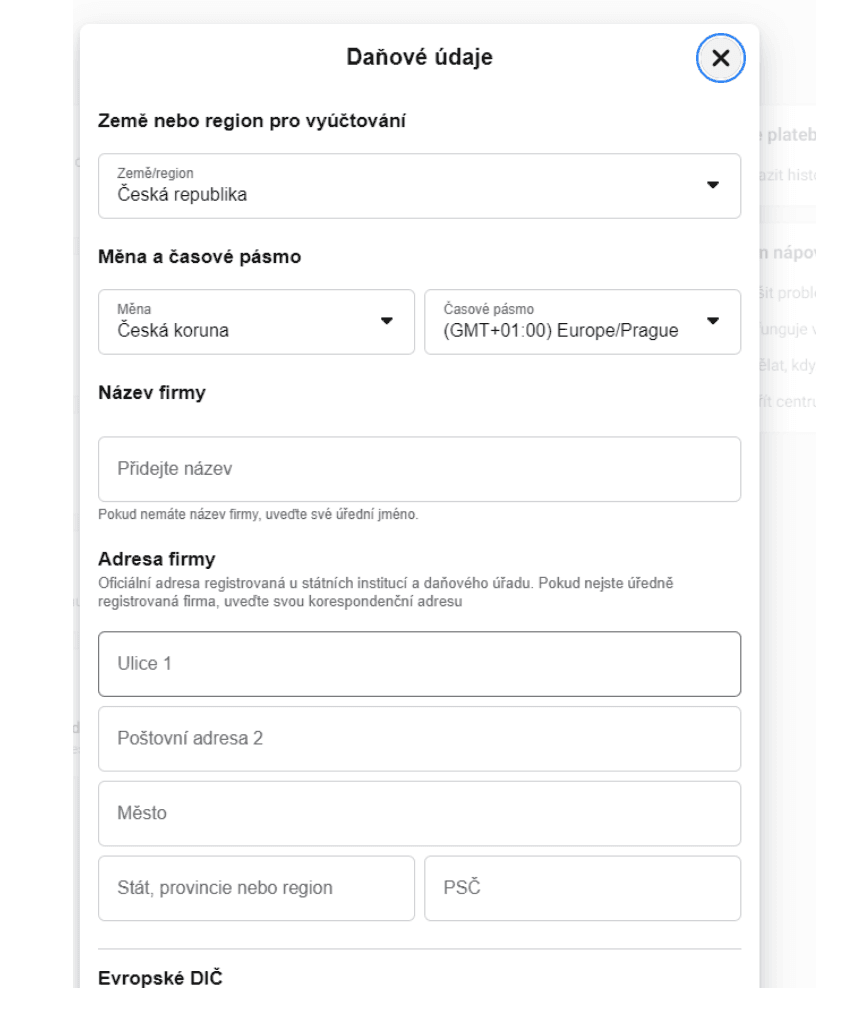Open the Země/region dropdown

point(419,186)
